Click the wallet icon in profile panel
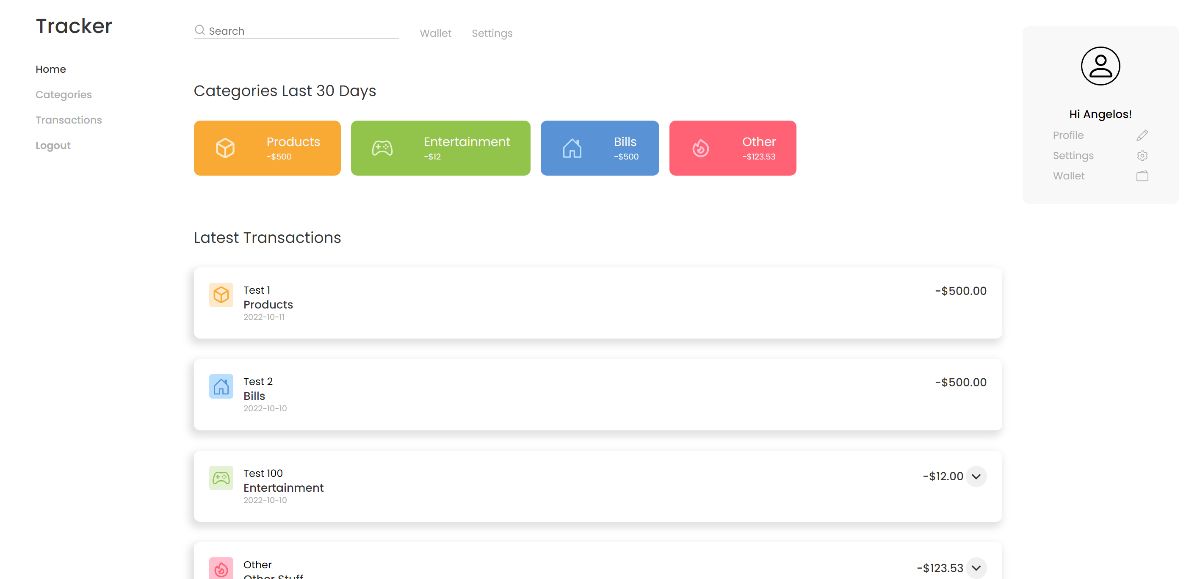1200x579 pixels. pos(1142,176)
